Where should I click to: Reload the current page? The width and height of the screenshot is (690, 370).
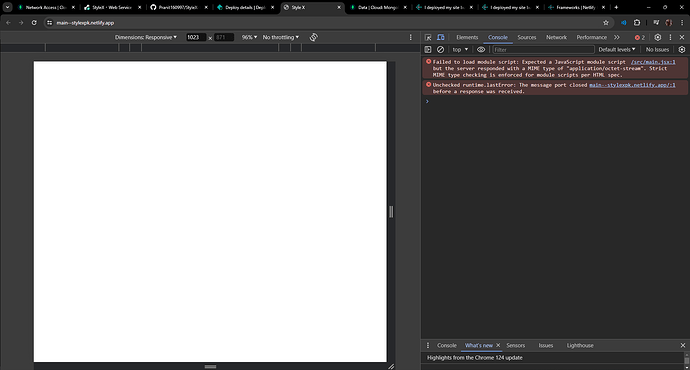[x=34, y=23]
